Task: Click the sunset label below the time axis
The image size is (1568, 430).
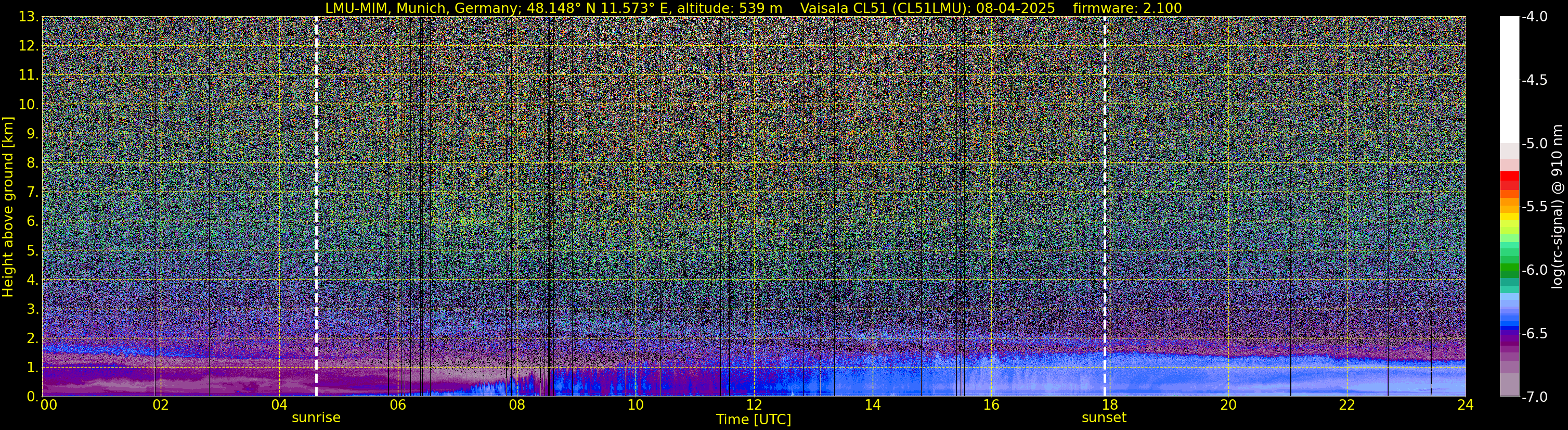Action: click(x=1104, y=418)
